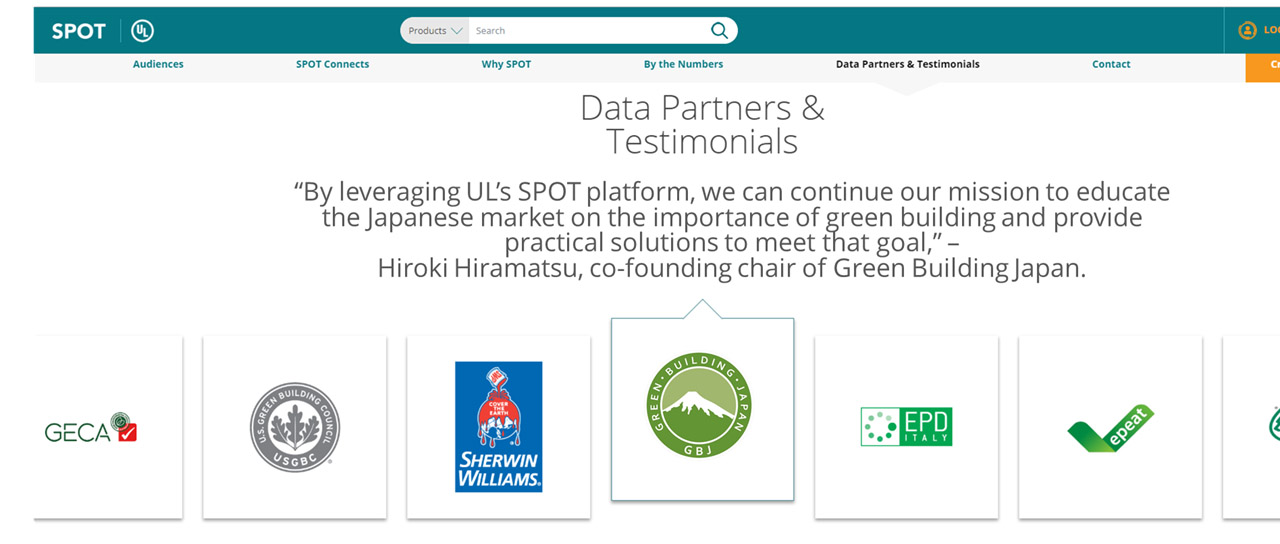Select the GECA partner logo card

(108, 427)
